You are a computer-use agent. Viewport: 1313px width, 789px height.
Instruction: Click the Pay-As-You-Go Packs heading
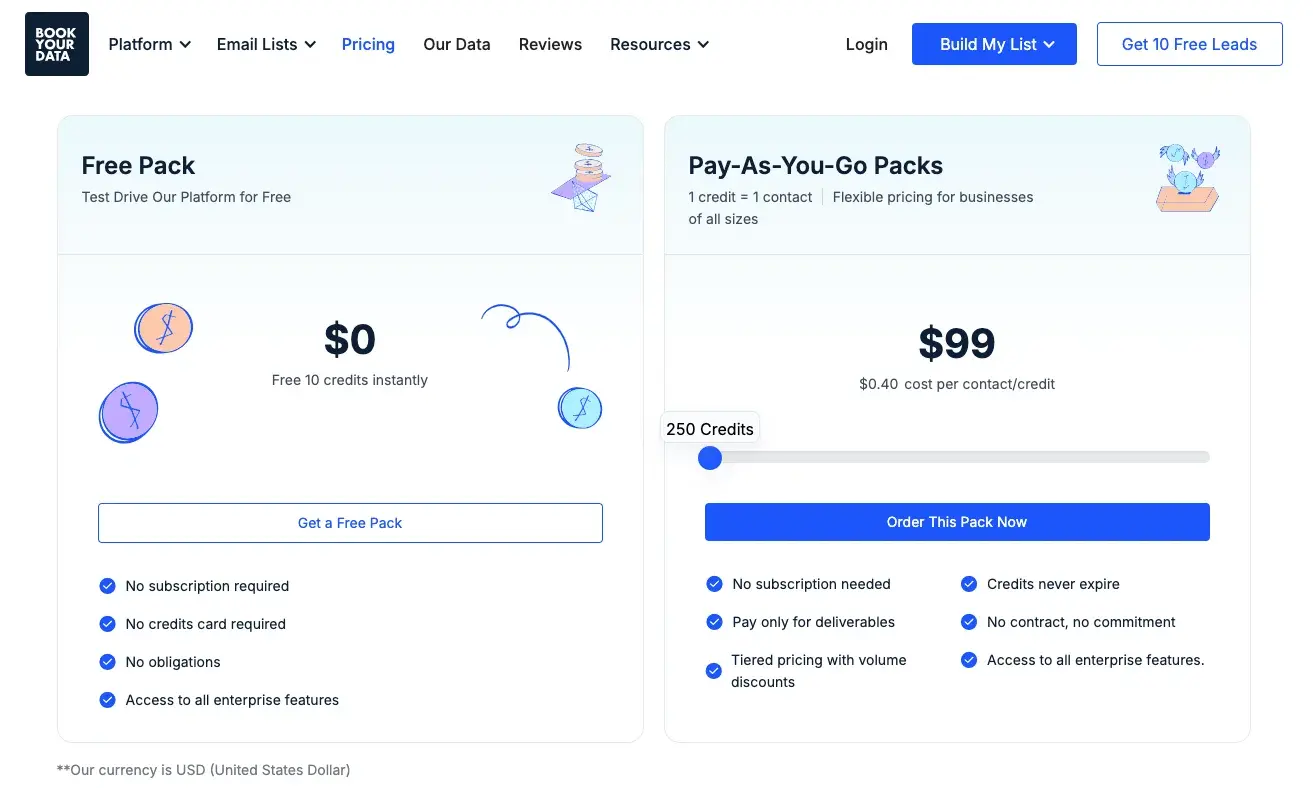[816, 166]
